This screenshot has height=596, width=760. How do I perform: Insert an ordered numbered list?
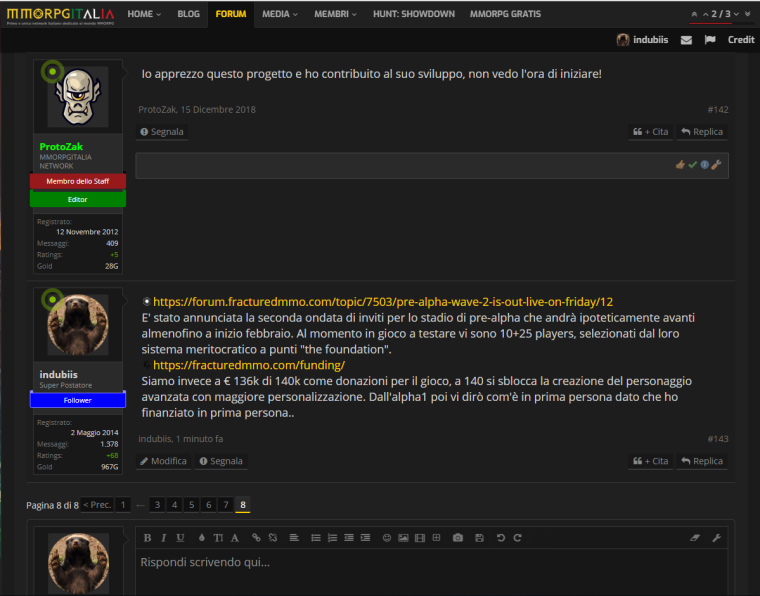tap(332, 538)
